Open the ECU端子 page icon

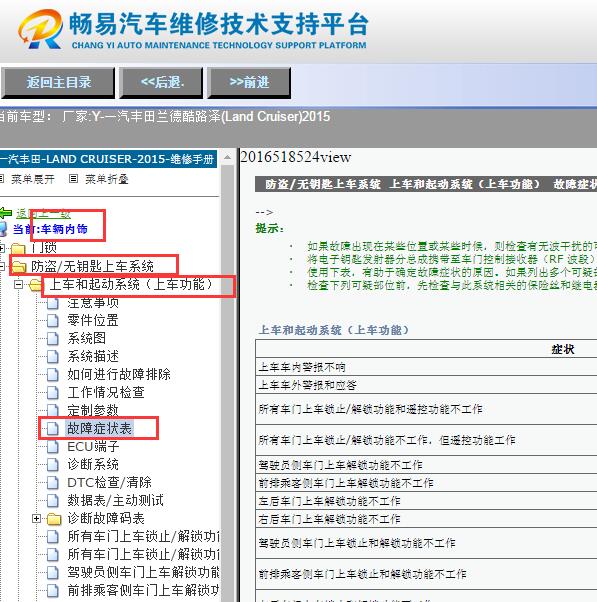click(53, 447)
